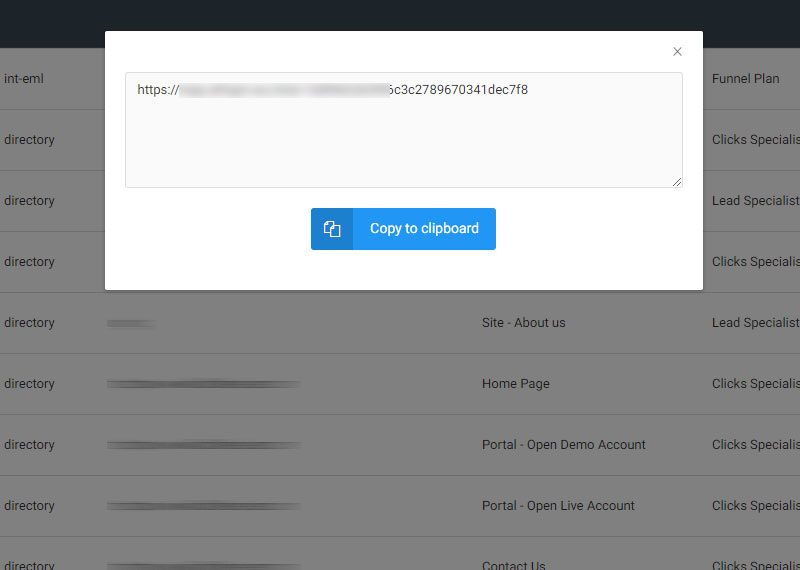Viewport: 800px width, 570px height.
Task: Select the Site - About us entry
Action: coord(523,323)
